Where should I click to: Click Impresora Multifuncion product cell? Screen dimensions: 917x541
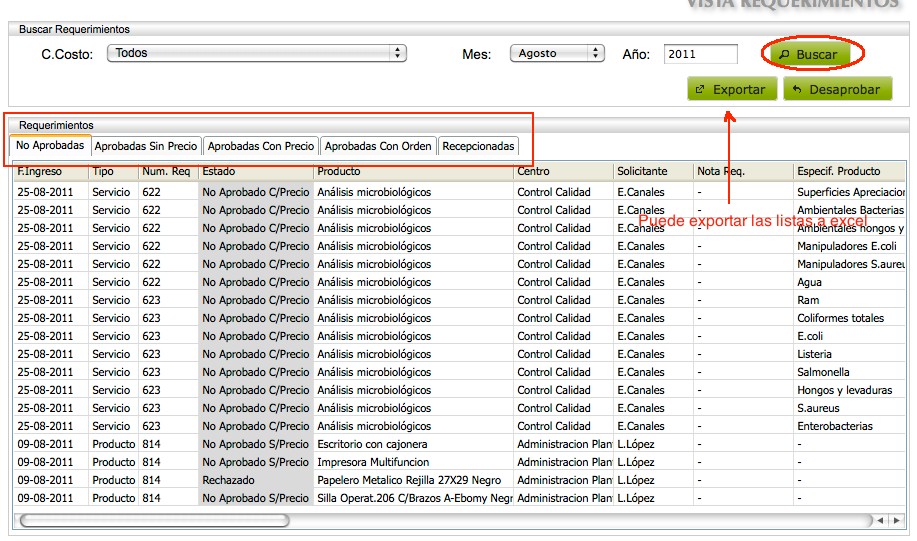coord(413,462)
